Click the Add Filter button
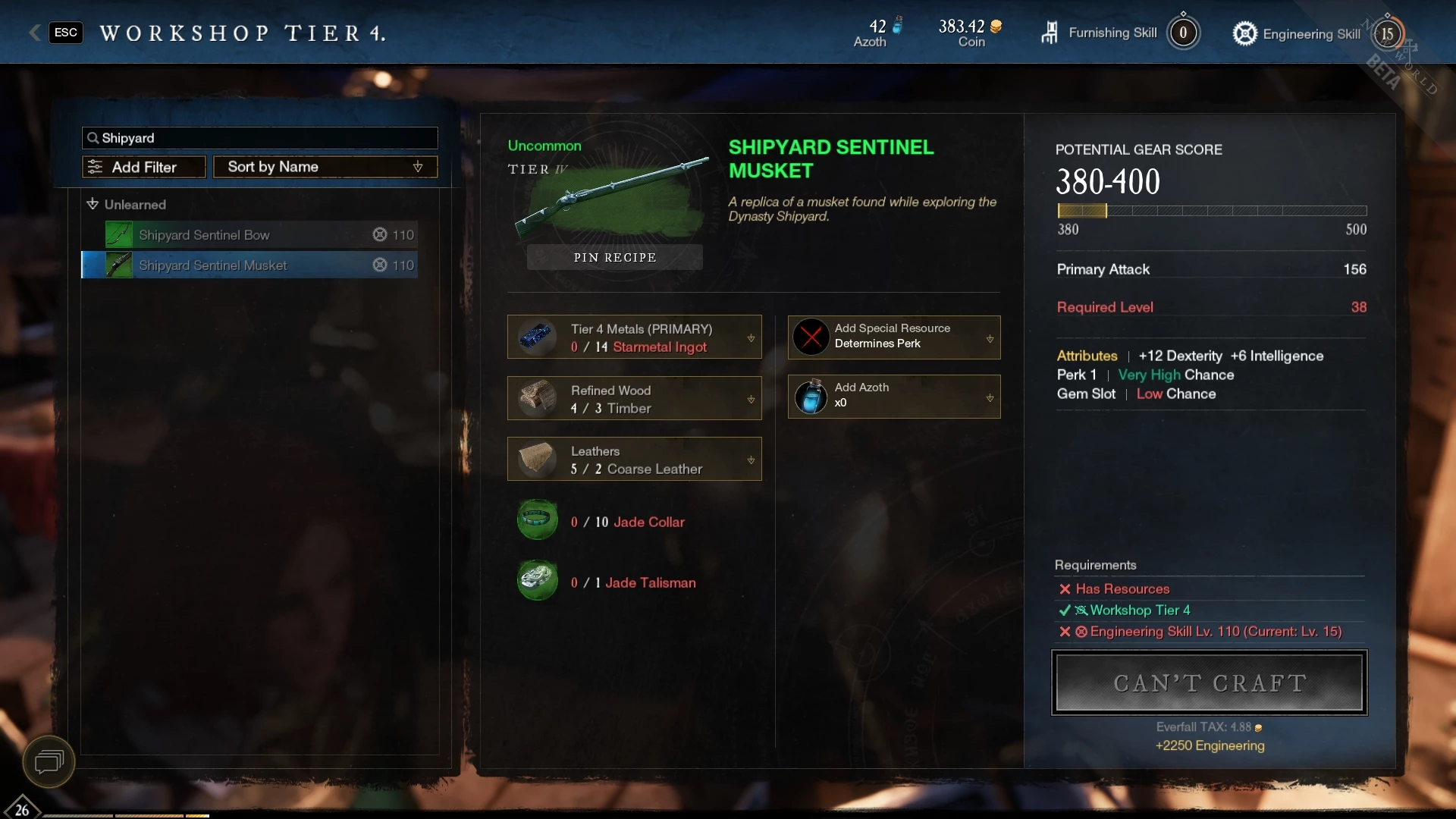1456x819 pixels. tap(144, 167)
